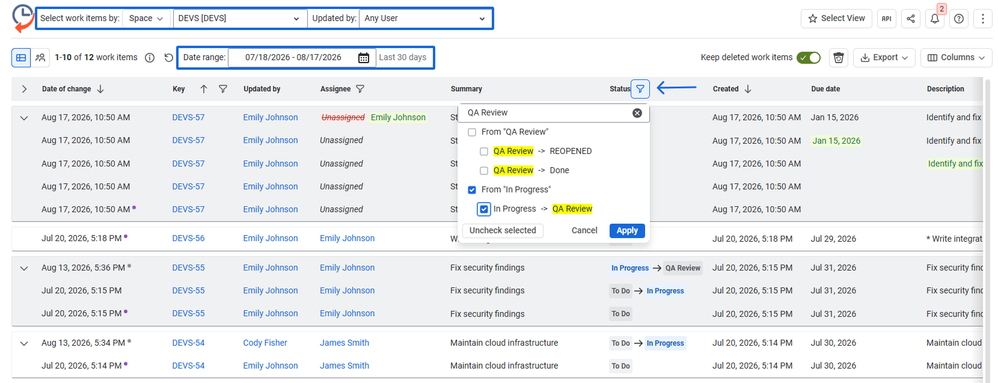Click the Last 30 days label

[402, 58]
